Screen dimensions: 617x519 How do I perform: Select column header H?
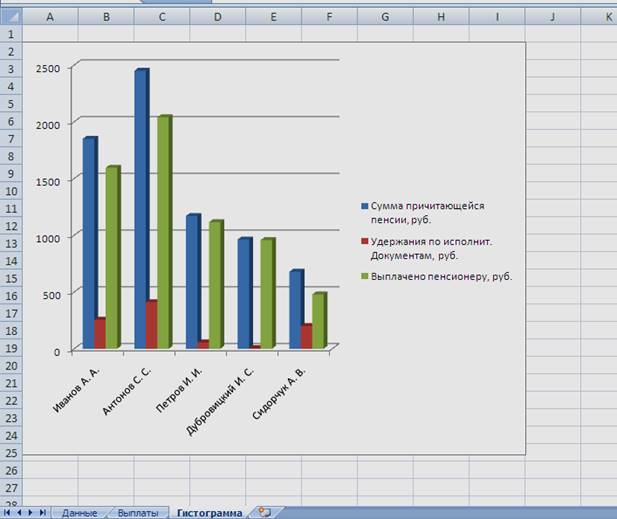point(441,17)
